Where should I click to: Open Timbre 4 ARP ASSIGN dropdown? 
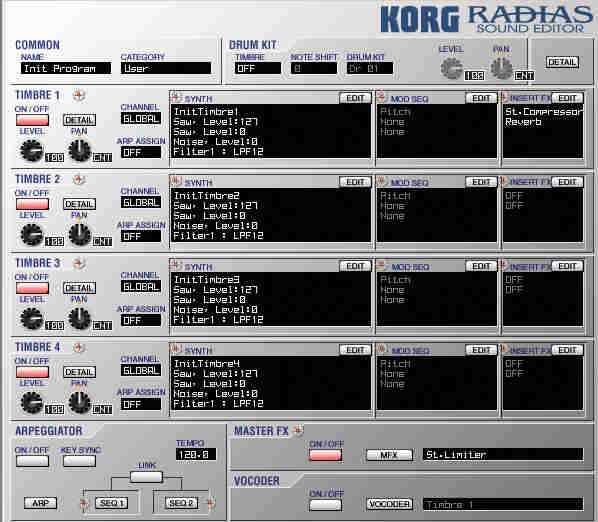[x=141, y=404]
